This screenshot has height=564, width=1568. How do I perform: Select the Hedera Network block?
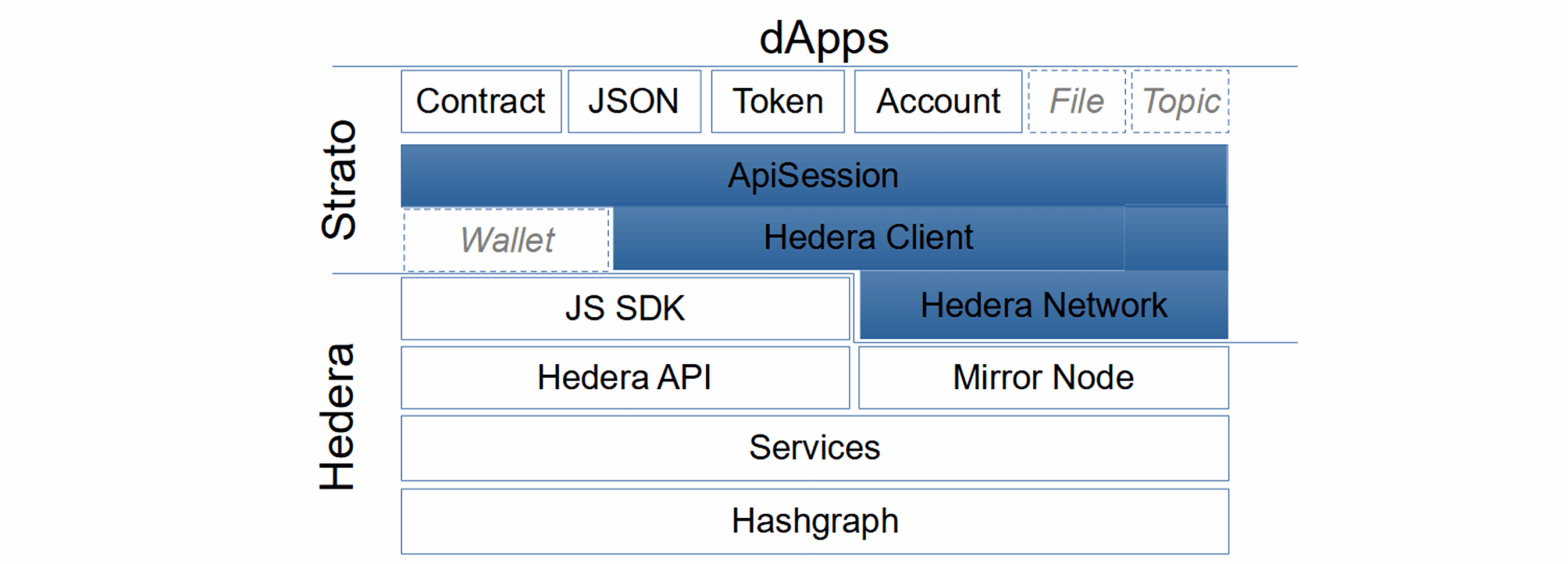point(1044,305)
